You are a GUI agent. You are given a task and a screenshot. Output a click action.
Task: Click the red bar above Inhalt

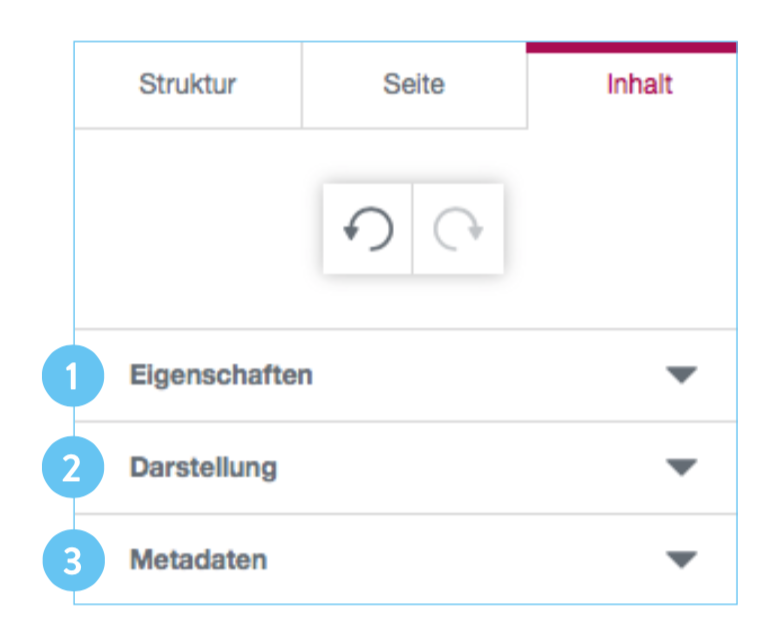(x=631, y=46)
